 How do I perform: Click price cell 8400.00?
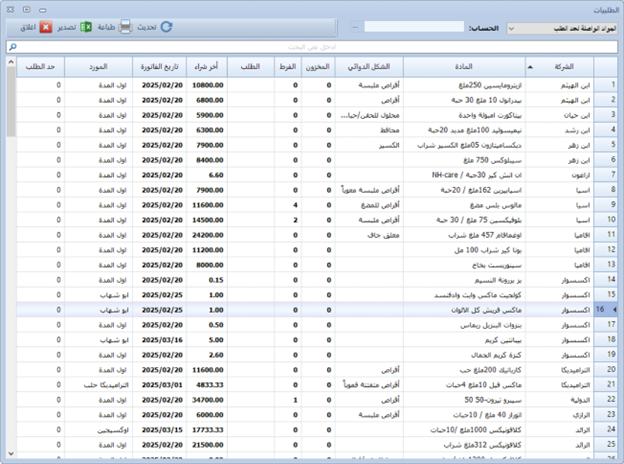[207, 160]
